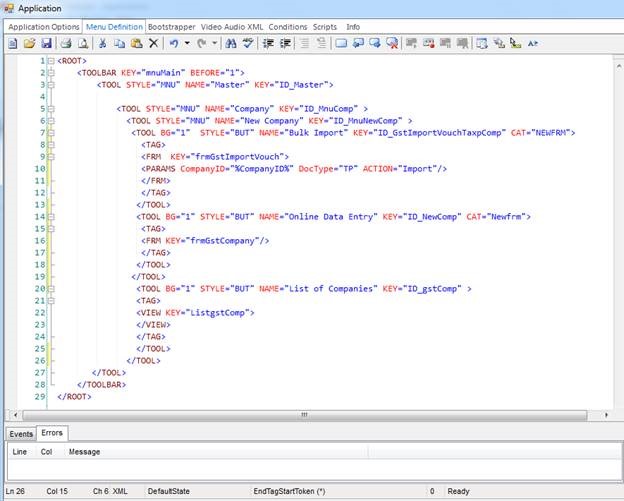Collapse the FRM node on line 9

coord(51,157)
